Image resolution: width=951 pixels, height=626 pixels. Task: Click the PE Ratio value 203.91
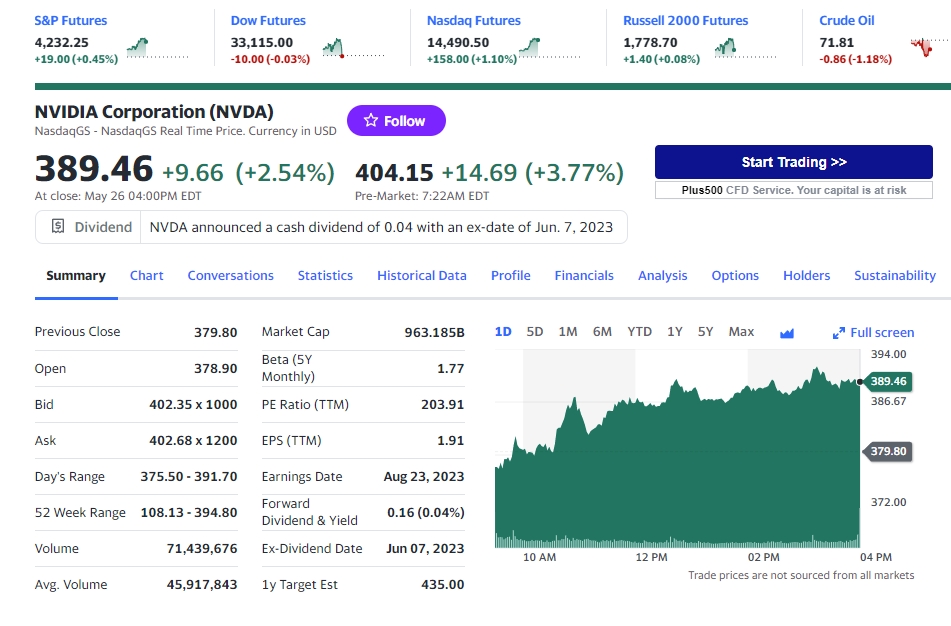click(x=442, y=405)
